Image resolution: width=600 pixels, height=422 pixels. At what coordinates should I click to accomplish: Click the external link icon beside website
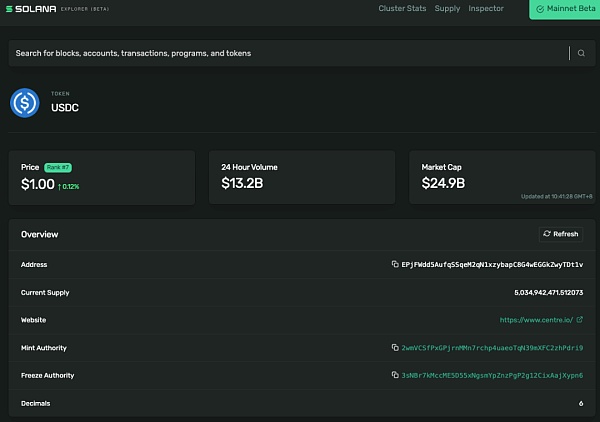pos(579,320)
